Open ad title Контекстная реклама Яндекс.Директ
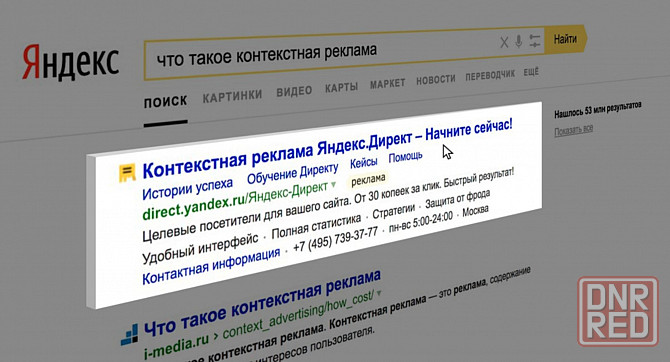 (x=327, y=149)
